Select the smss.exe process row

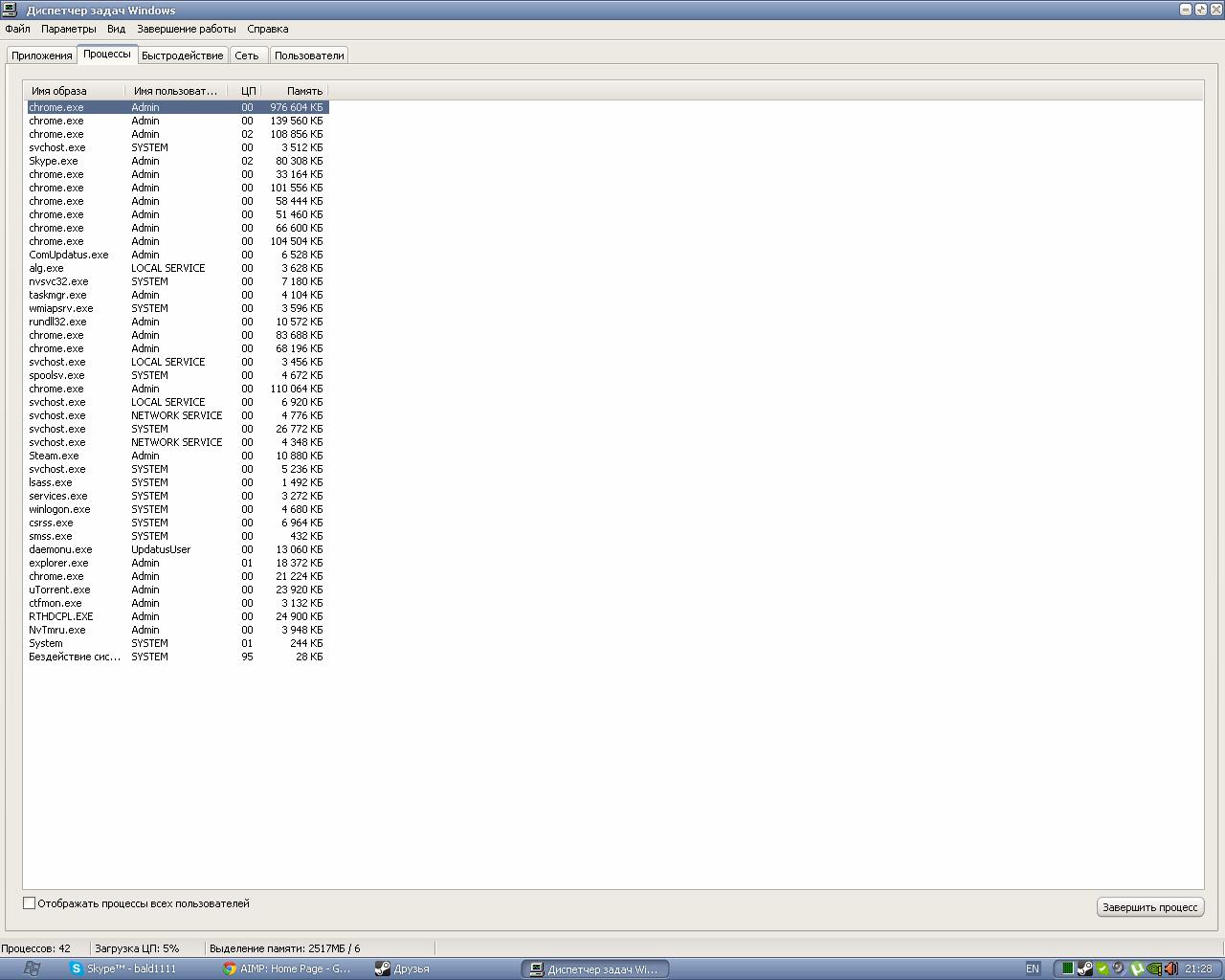click(x=177, y=536)
